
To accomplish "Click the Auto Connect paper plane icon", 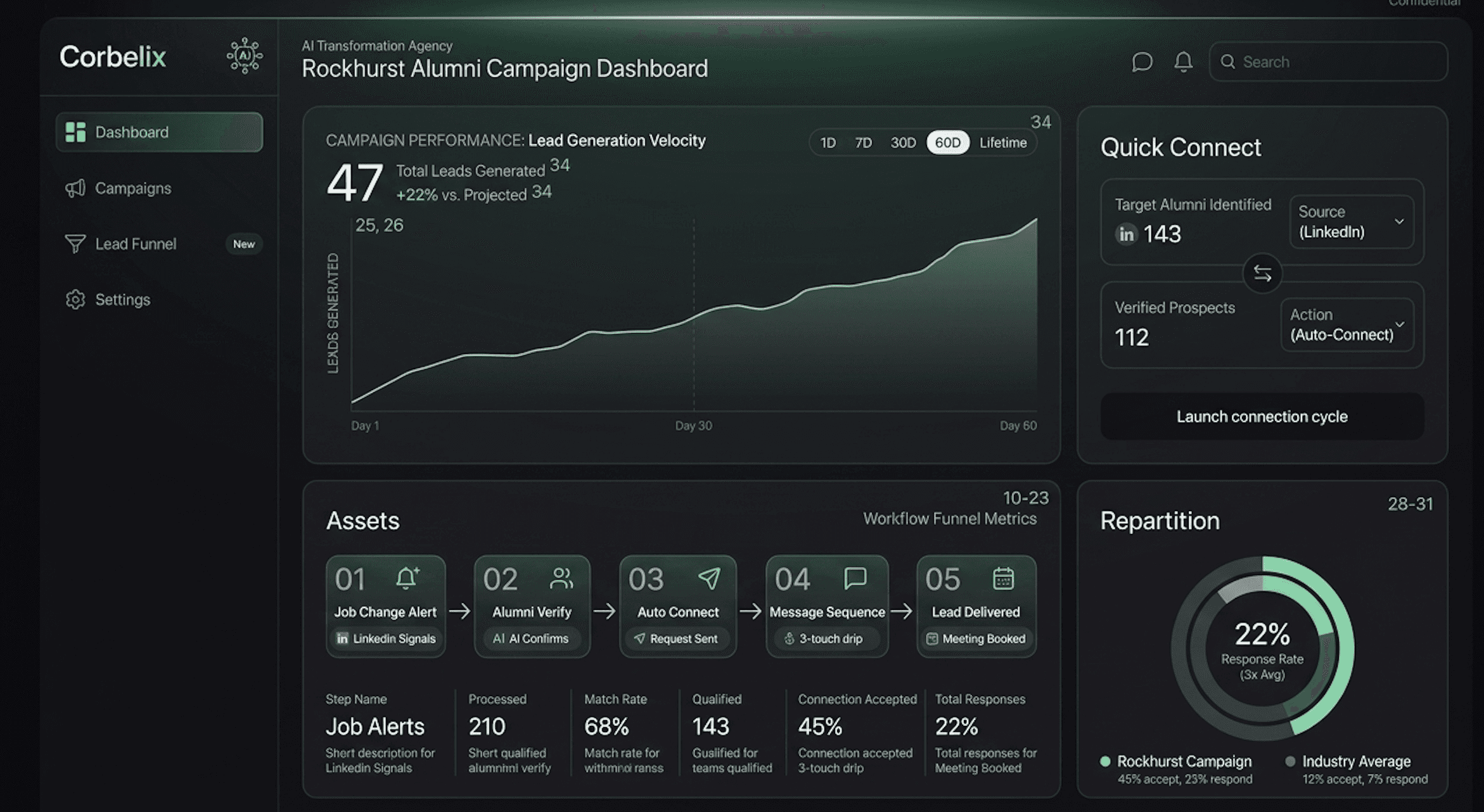I will coord(709,578).
